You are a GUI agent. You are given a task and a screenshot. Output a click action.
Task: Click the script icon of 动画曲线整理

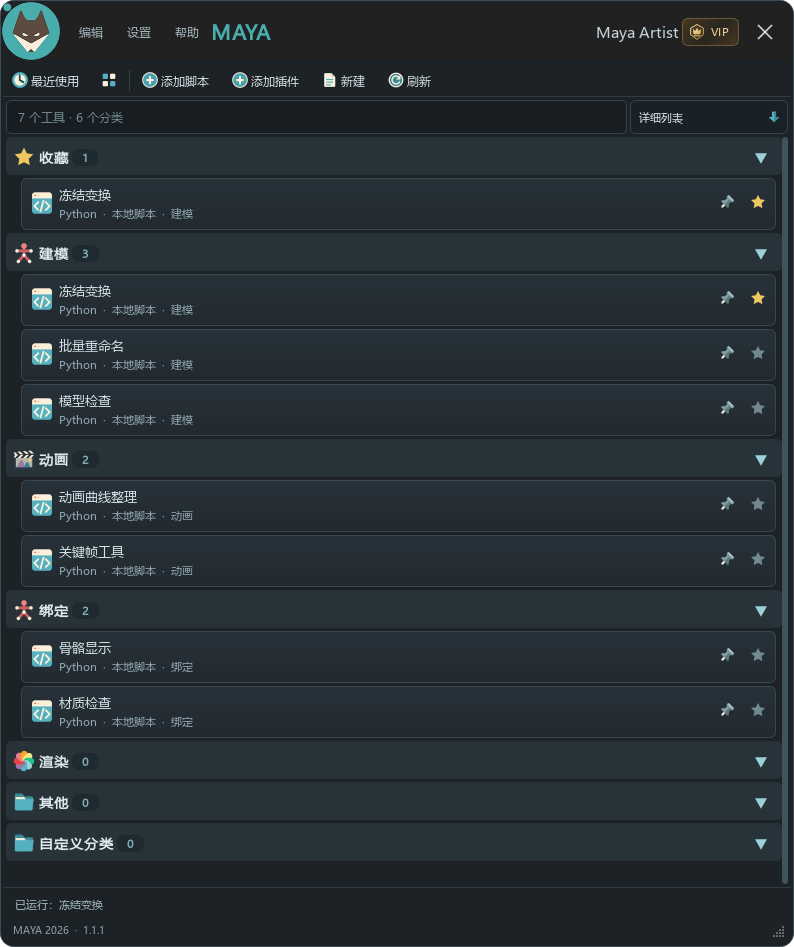42,506
